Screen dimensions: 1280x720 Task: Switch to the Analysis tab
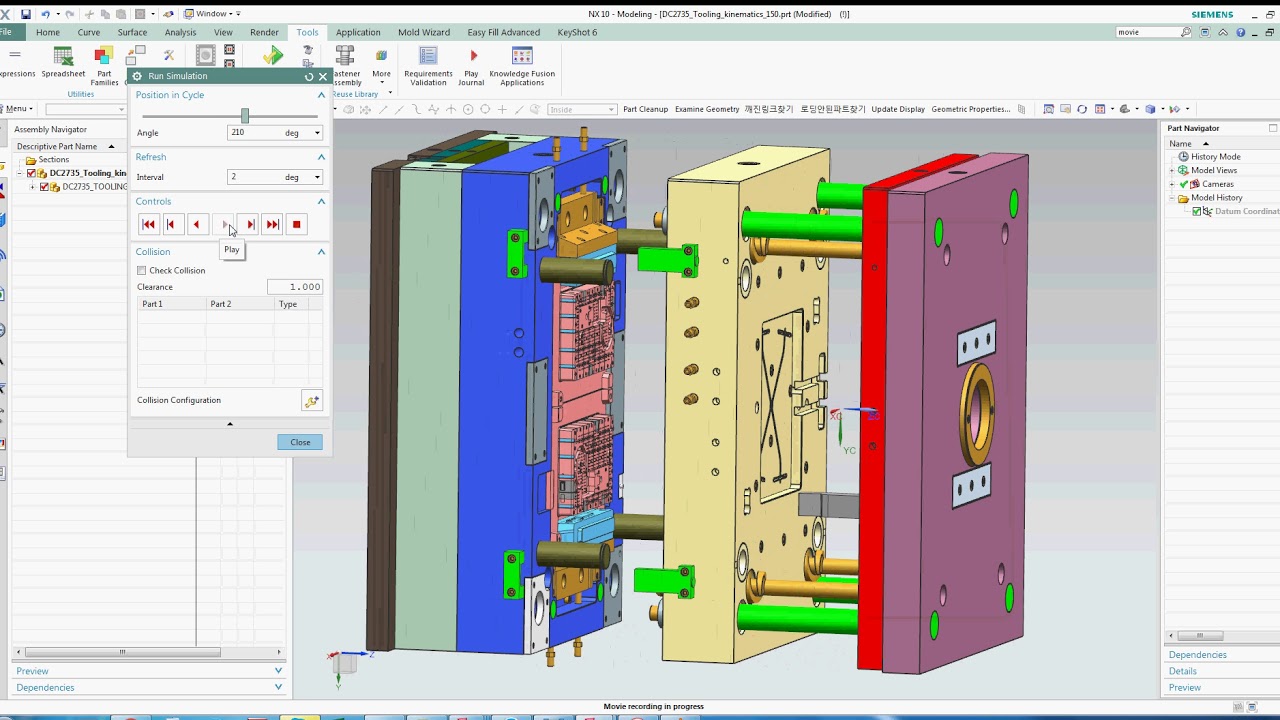pyautogui.click(x=180, y=32)
